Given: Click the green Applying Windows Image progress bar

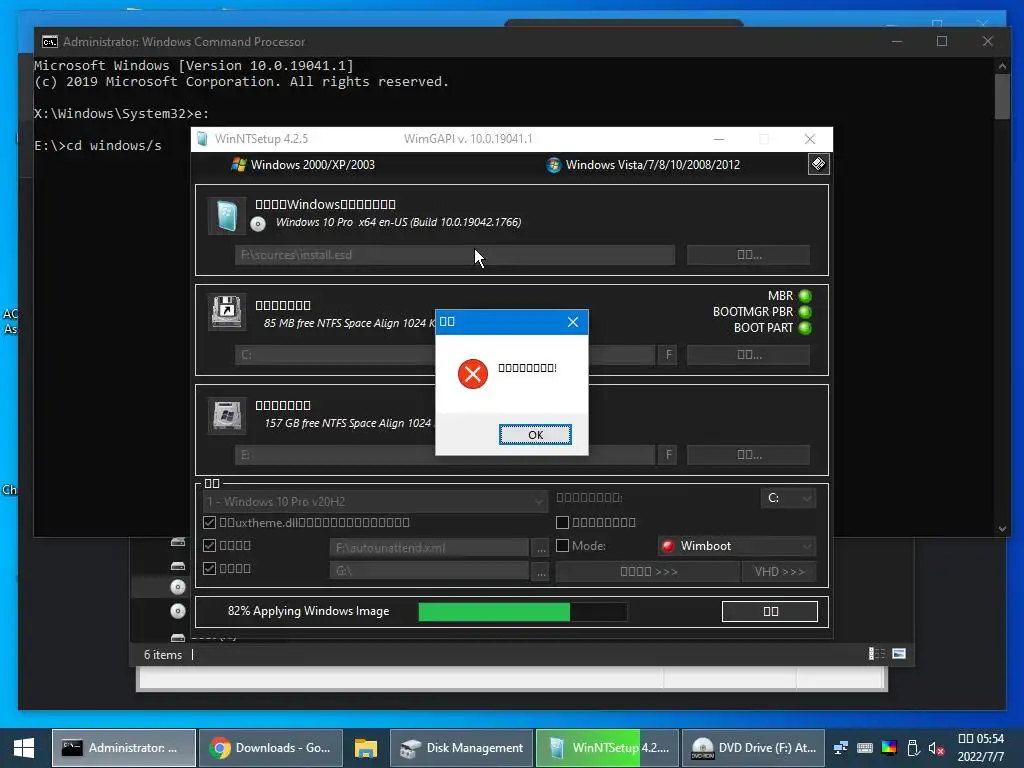Looking at the screenshot, I should [522, 612].
